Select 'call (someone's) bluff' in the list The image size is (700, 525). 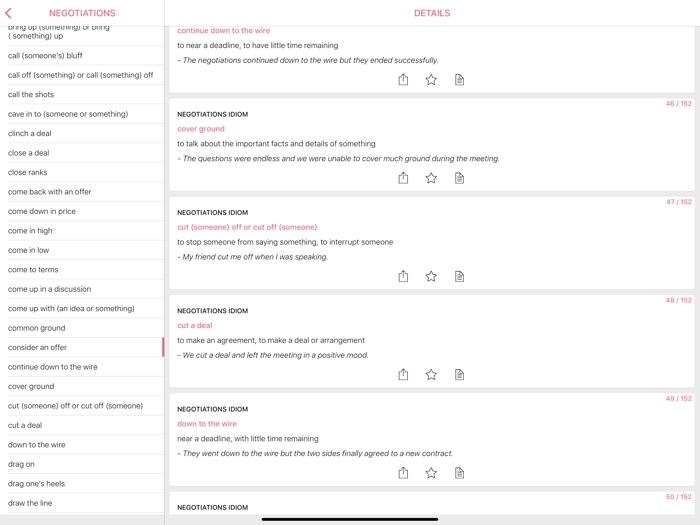pyautogui.click(x=82, y=55)
